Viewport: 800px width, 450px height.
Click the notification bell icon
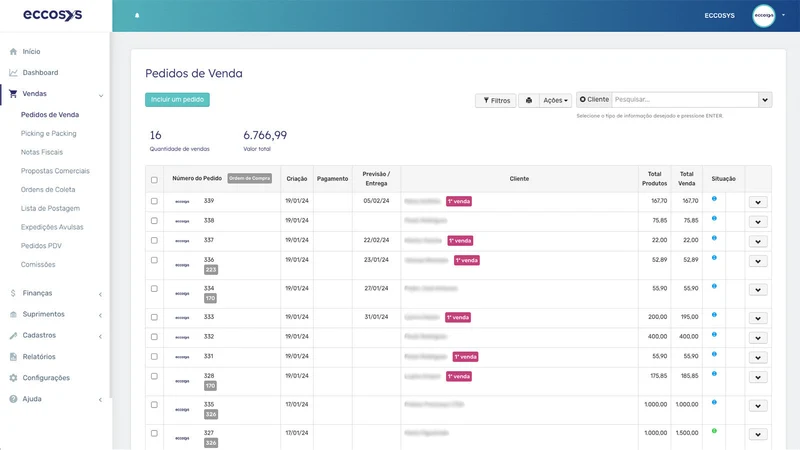coord(137,15)
